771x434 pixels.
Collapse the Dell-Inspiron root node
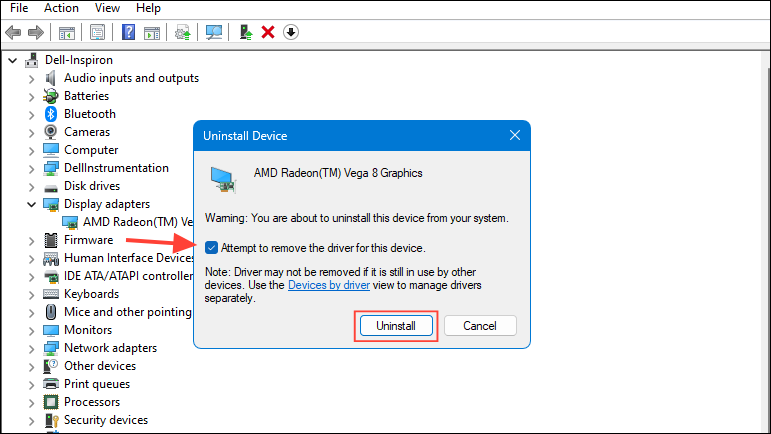click(x=13, y=60)
